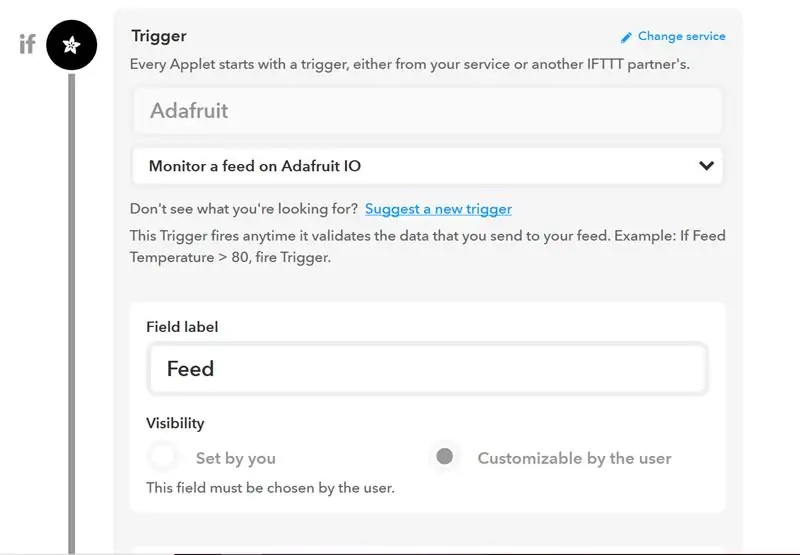Select the Customizable by the user radio circle
Image resolution: width=800 pixels, height=555 pixels.
point(444,456)
